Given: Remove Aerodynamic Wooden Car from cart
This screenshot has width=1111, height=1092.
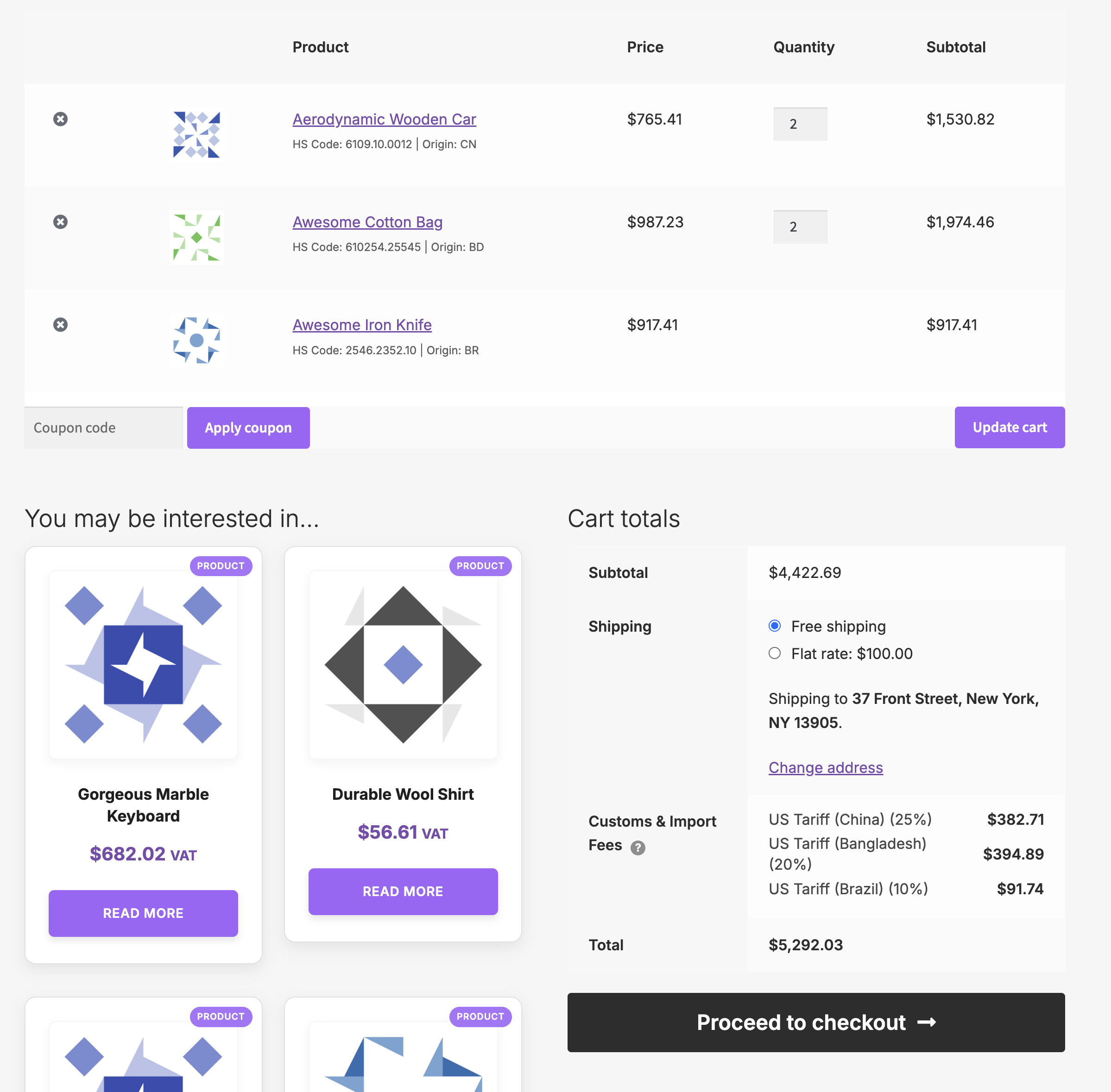Looking at the screenshot, I should click(x=60, y=119).
